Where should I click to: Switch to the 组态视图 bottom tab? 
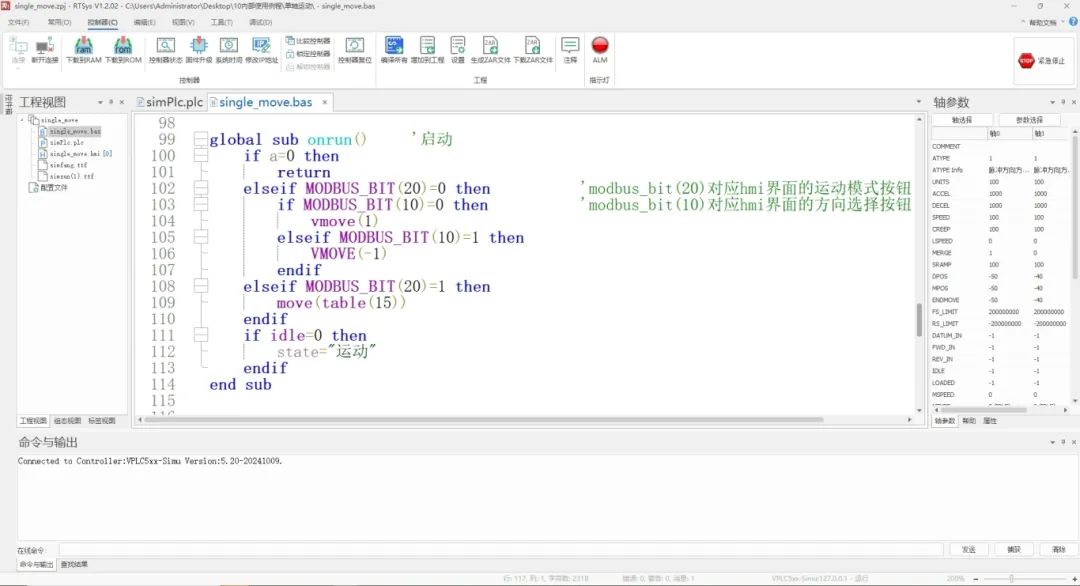pos(68,421)
